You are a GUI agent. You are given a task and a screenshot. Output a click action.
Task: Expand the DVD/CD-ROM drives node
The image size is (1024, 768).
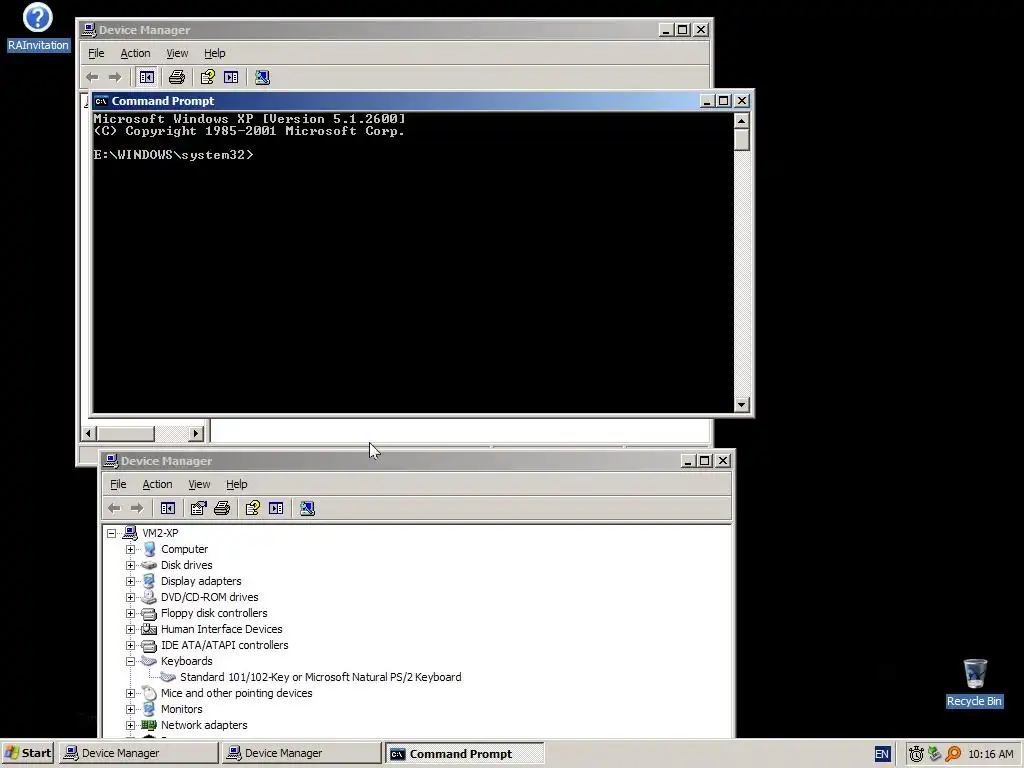(x=131, y=597)
